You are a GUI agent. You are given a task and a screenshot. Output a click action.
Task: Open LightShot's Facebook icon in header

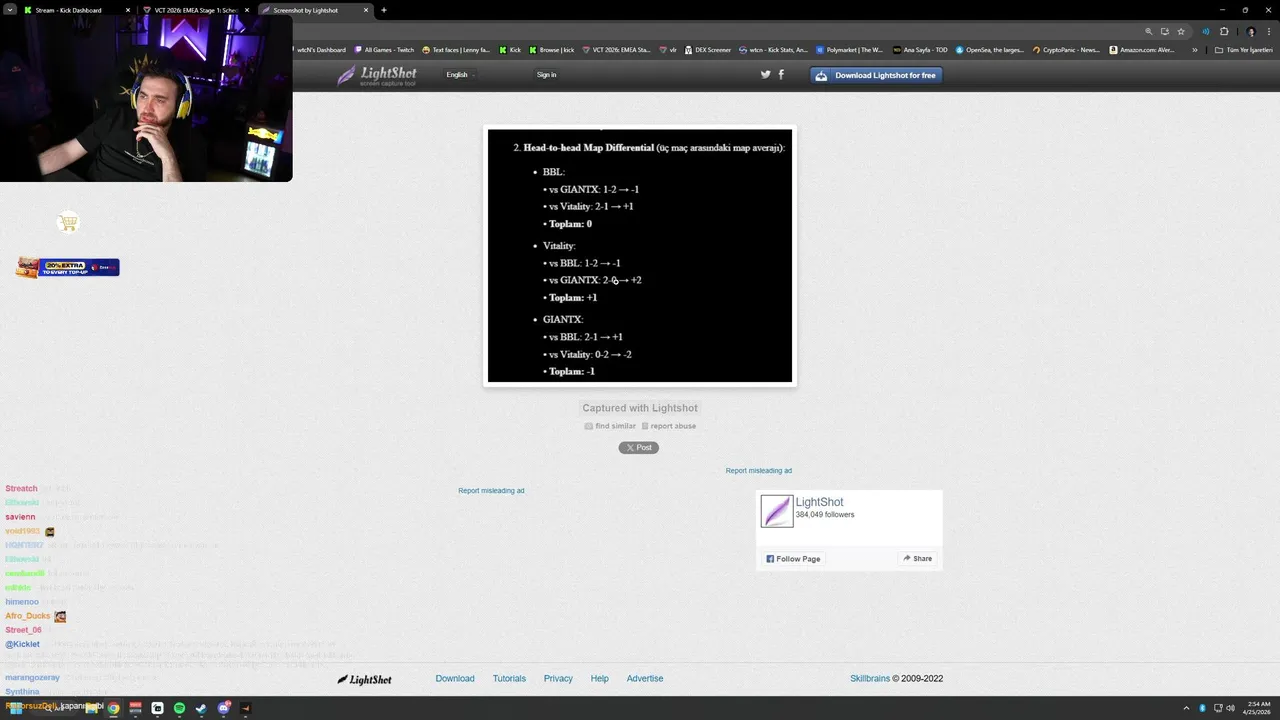(x=781, y=74)
